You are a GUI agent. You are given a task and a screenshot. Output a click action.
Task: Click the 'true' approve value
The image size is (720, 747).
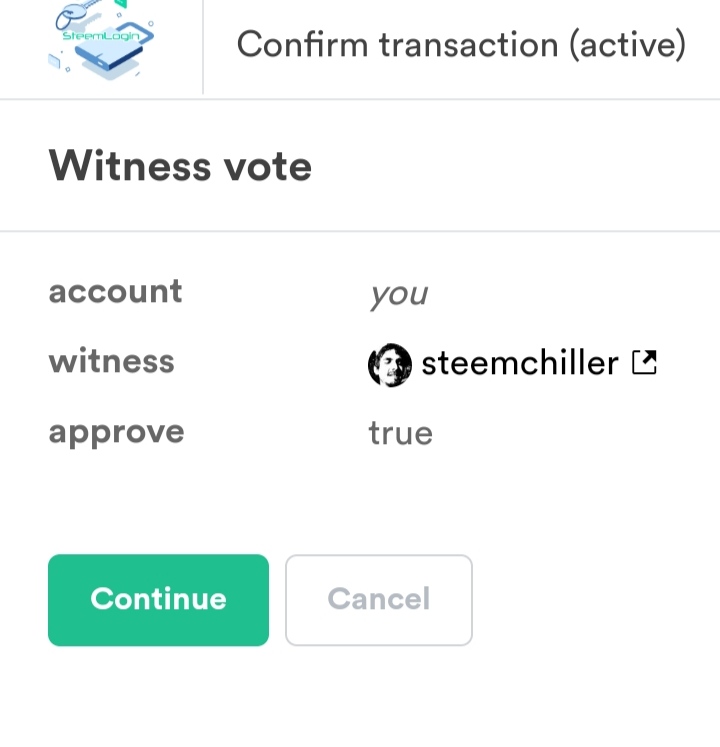point(400,434)
